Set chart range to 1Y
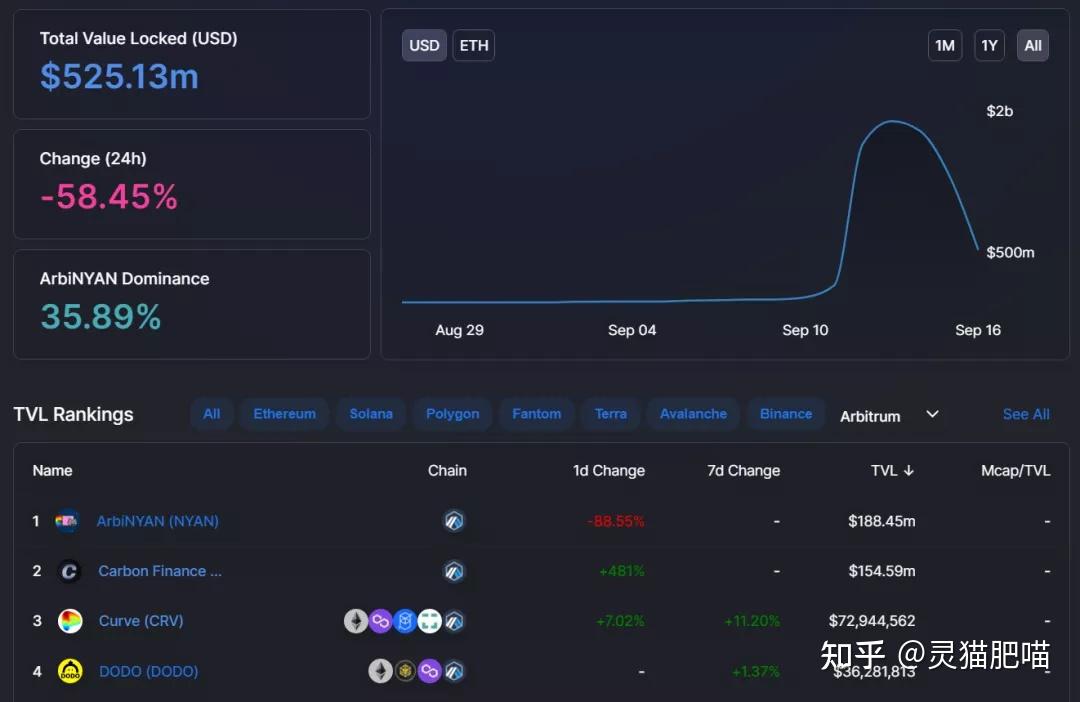The width and height of the screenshot is (1080, 702). (990, 45)
